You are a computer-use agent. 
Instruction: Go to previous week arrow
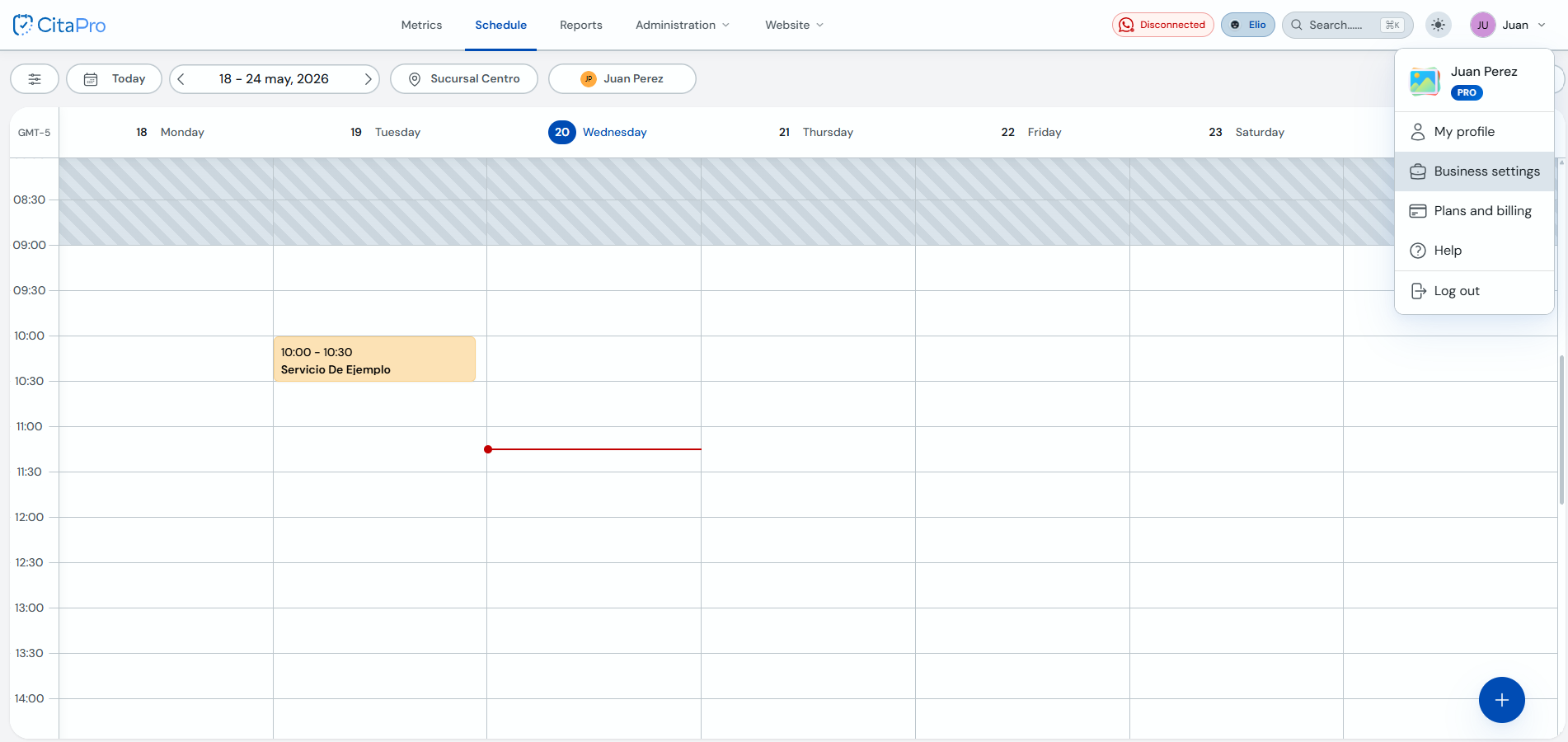click(x=181, y=79)
